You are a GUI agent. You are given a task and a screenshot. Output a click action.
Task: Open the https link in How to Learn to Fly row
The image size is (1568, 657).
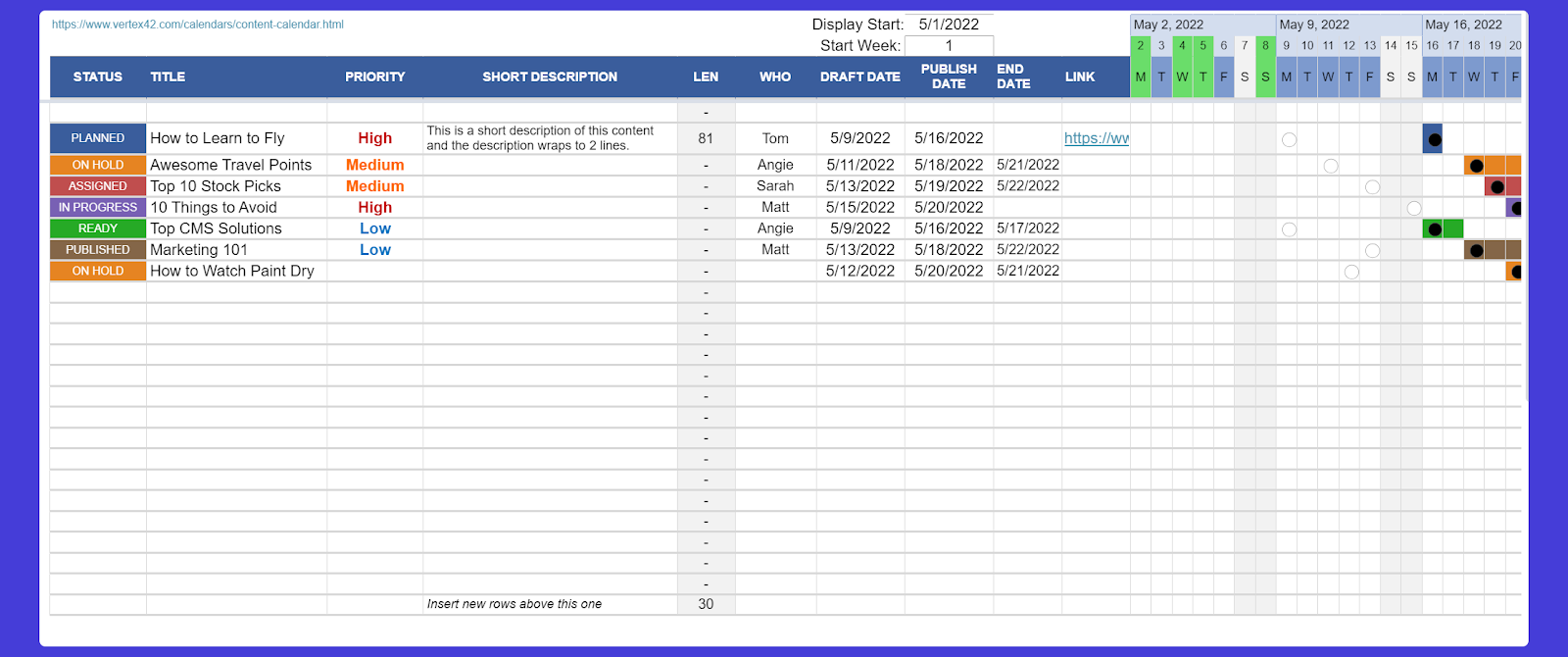[x=1097, y=138]
